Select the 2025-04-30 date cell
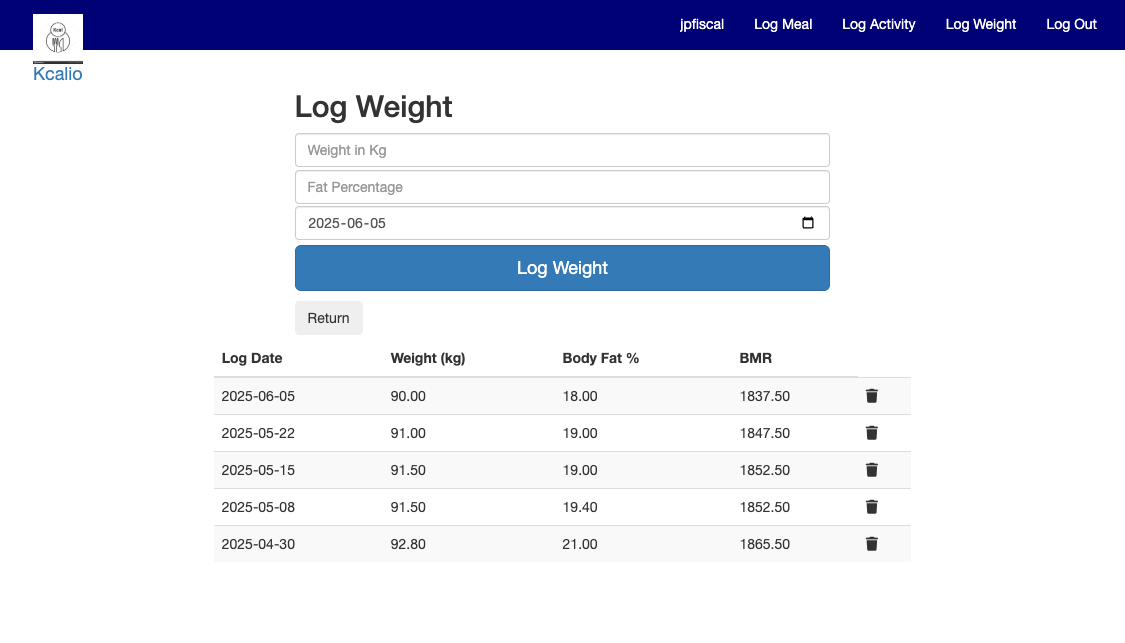This screenshot has height=643, width=1125. pyautogui.click(x=258, y=544)
